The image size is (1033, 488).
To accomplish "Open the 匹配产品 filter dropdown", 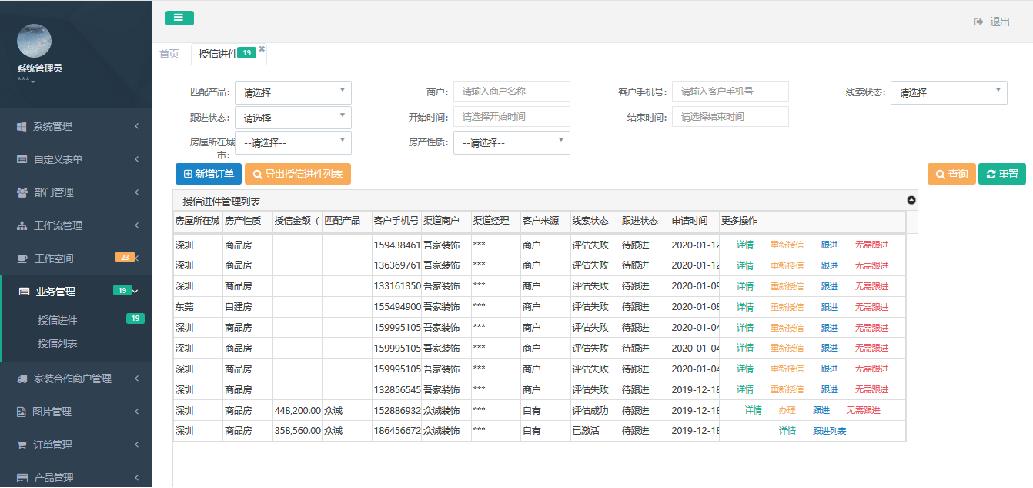I will point(294,93).
